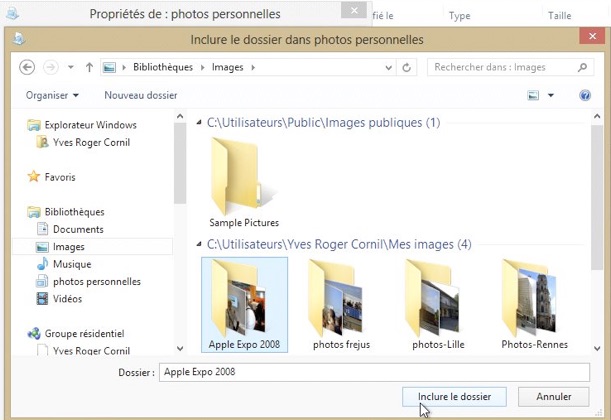Open the help button

[x=585, y=95]
